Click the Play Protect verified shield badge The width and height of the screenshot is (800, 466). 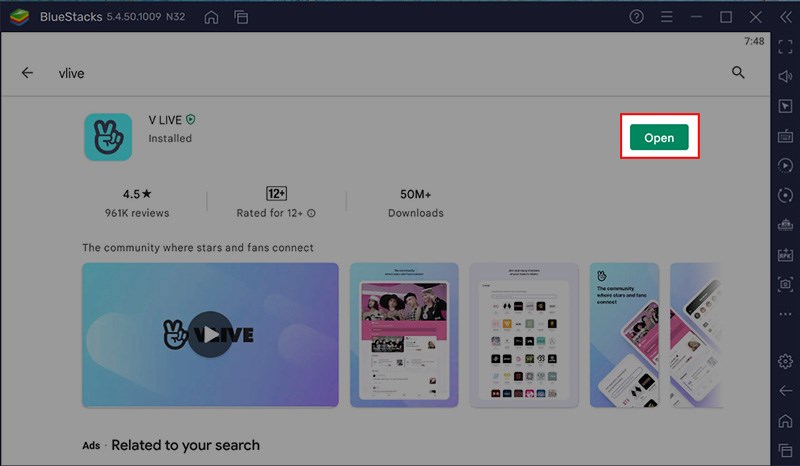point(190,119)
